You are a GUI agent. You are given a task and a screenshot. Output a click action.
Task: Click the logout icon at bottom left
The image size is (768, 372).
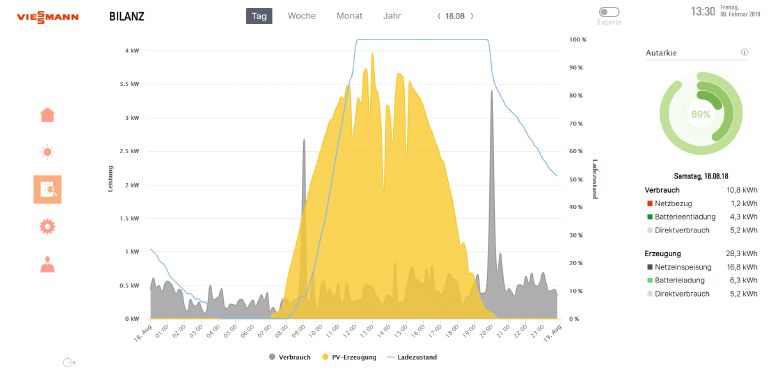tap(69, 363)
